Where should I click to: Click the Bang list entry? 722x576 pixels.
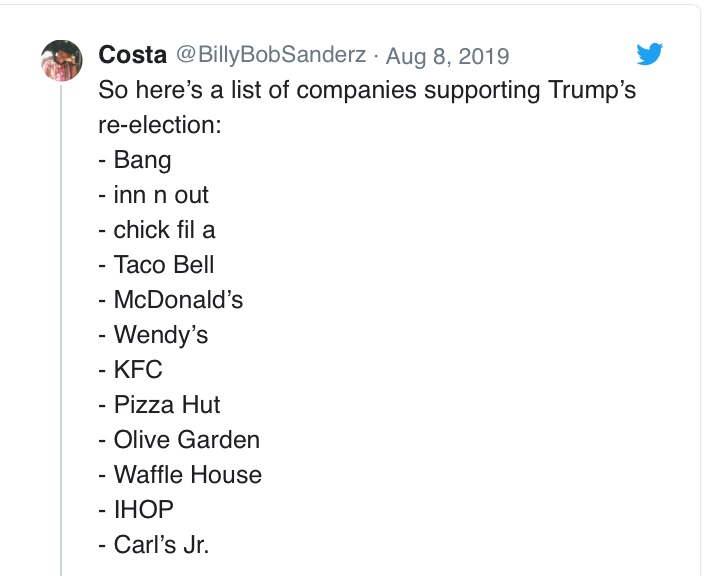(x=135, y=160)
